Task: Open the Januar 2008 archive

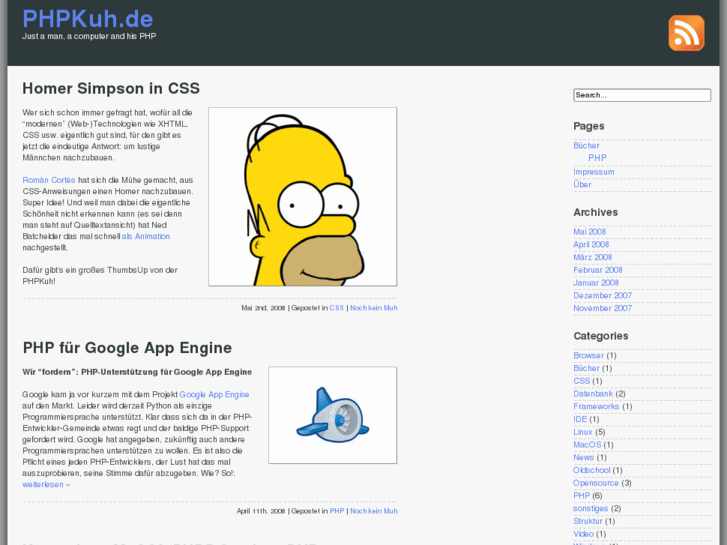Action: tap(596, 282)
